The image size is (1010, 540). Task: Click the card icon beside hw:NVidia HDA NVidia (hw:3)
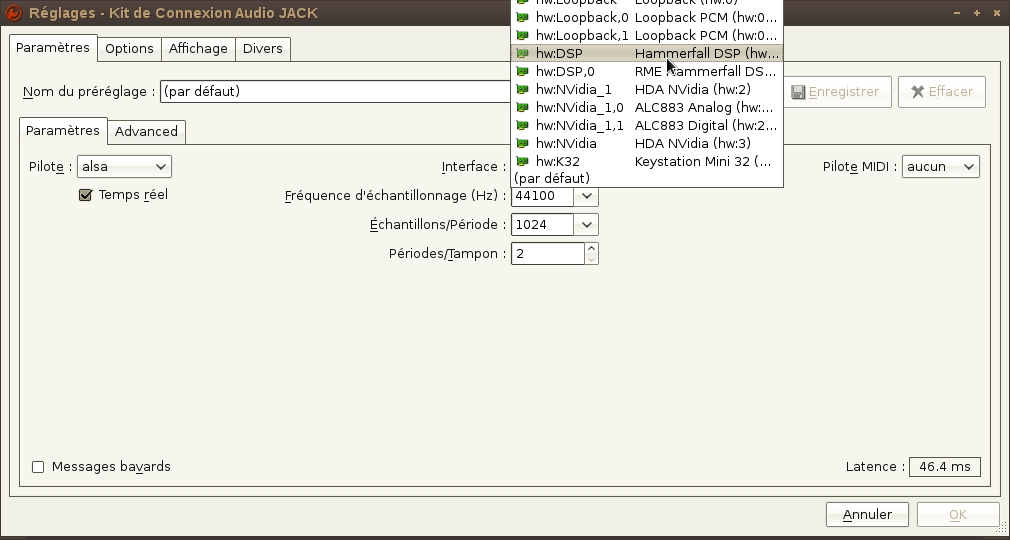coord(522,144)
